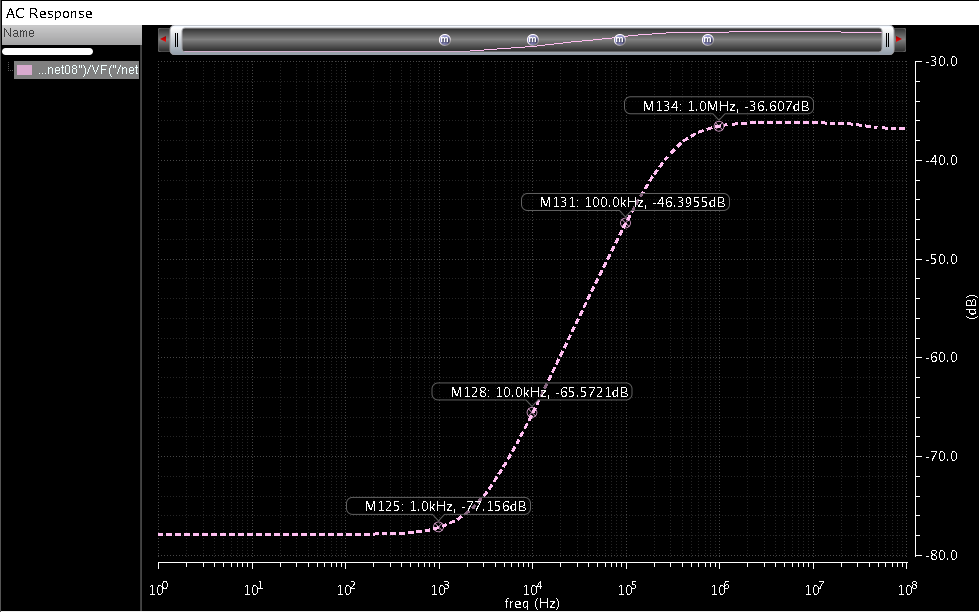Image resolution: width=979 pixels, height=612 pixels.
Task: Grab the left handle of the overview slider
Action: [177, 40]
